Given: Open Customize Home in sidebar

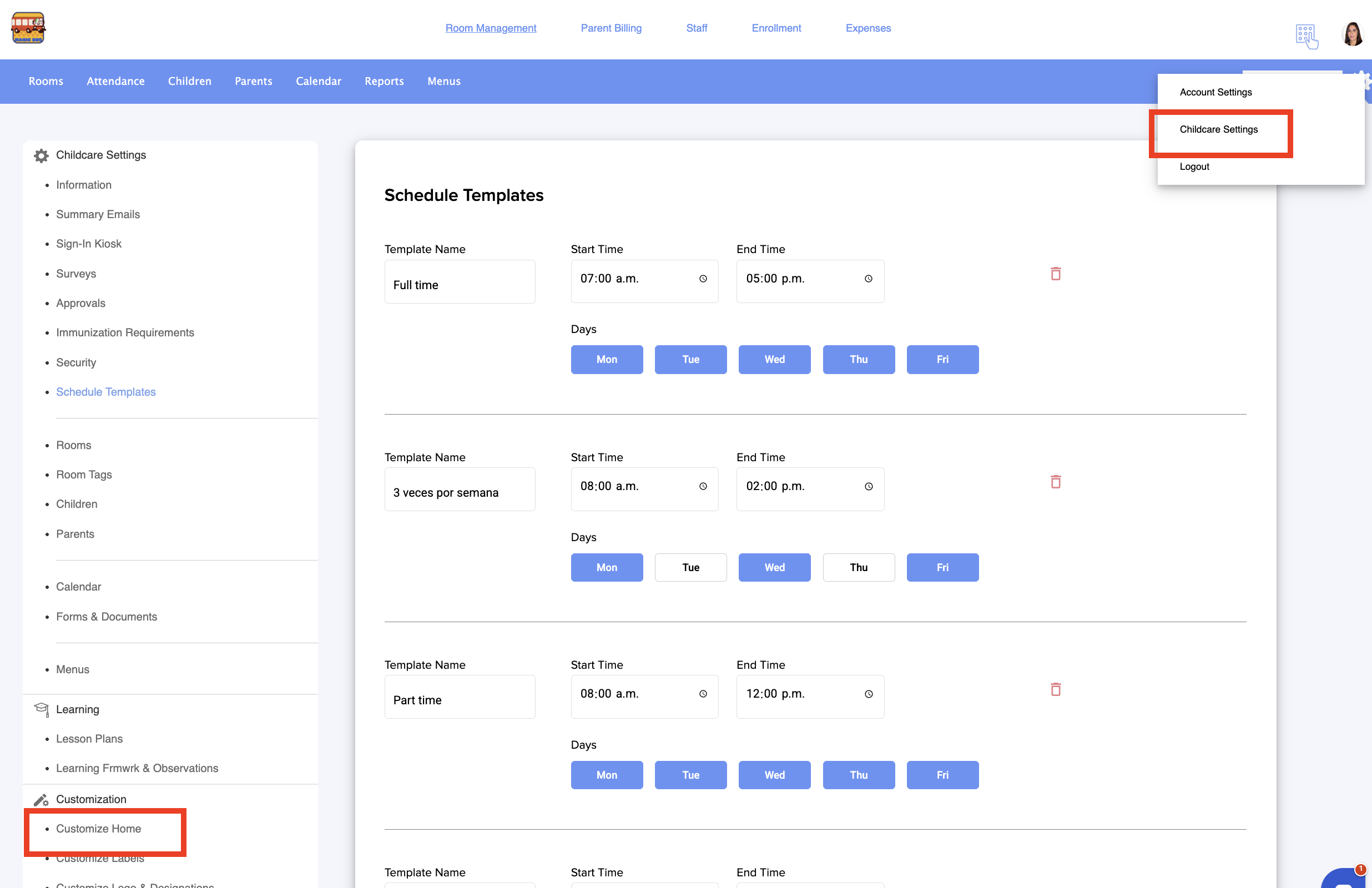Looking at the screenshot, I should pos(99,829).
